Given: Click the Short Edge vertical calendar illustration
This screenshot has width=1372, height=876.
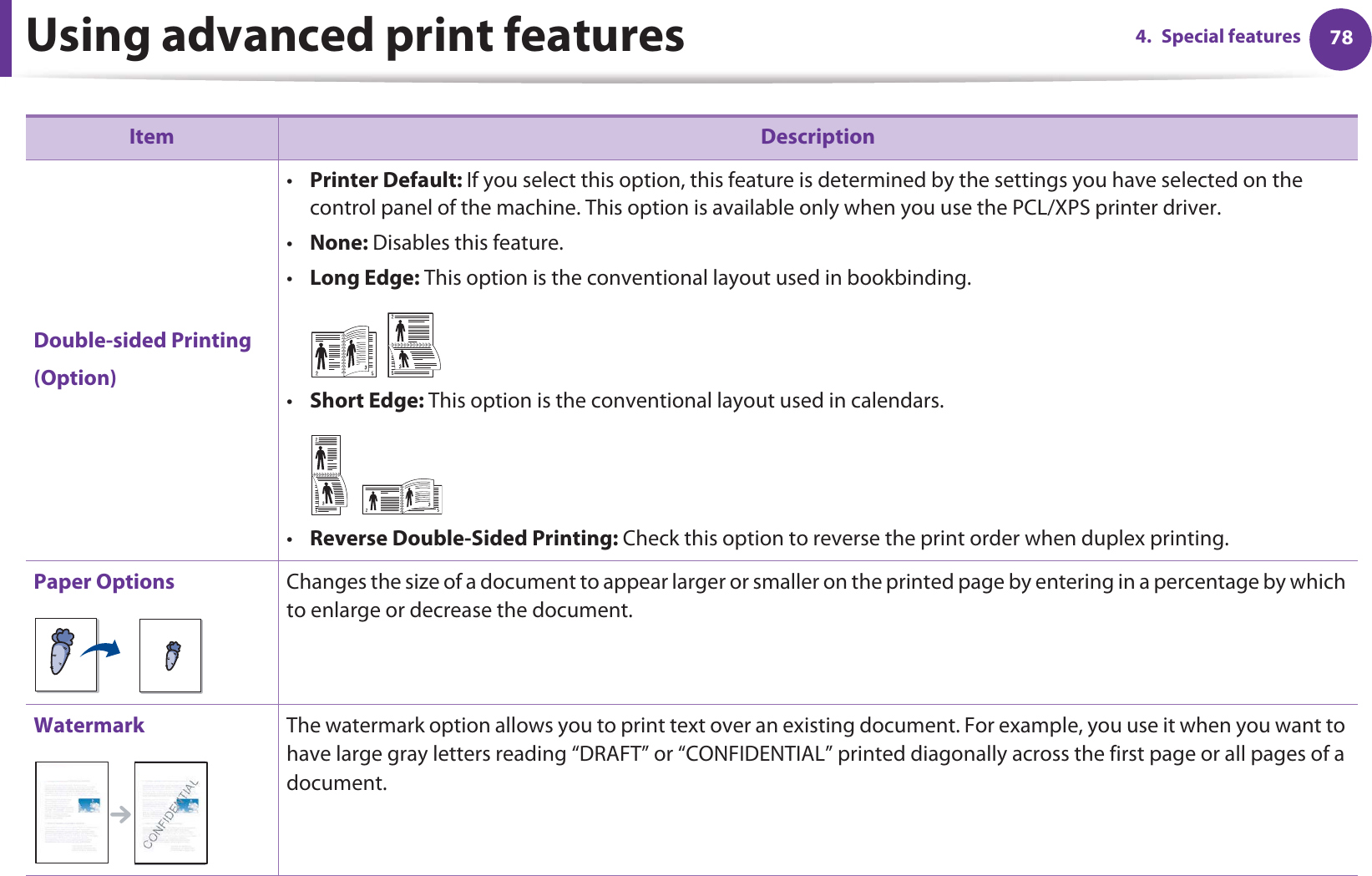Looking at the screenshot, I should [x=328, y=474].
